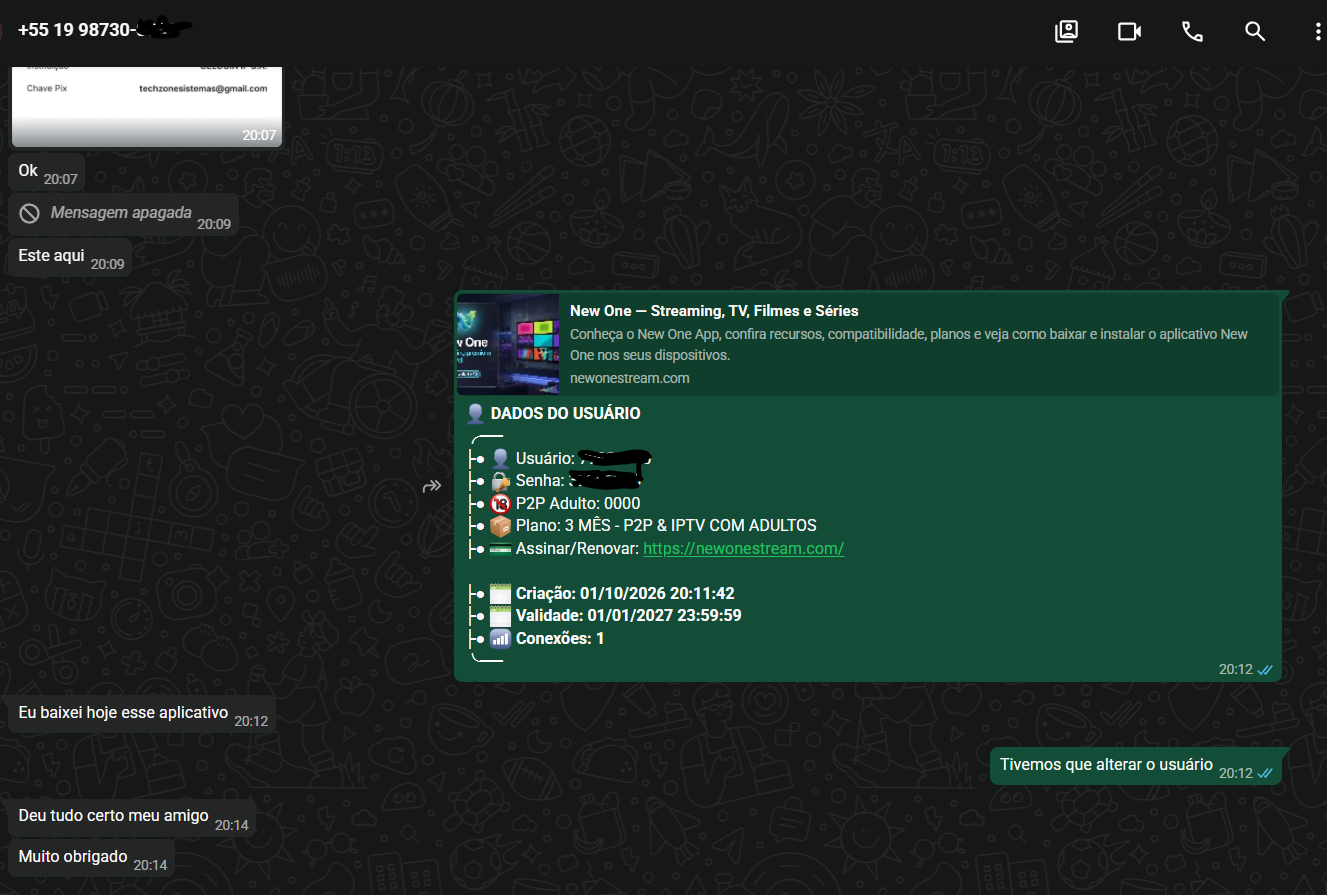The image size is (1327, 895).
Task: Select the 'Este aqui' message bubble
Action: point(71,257)
